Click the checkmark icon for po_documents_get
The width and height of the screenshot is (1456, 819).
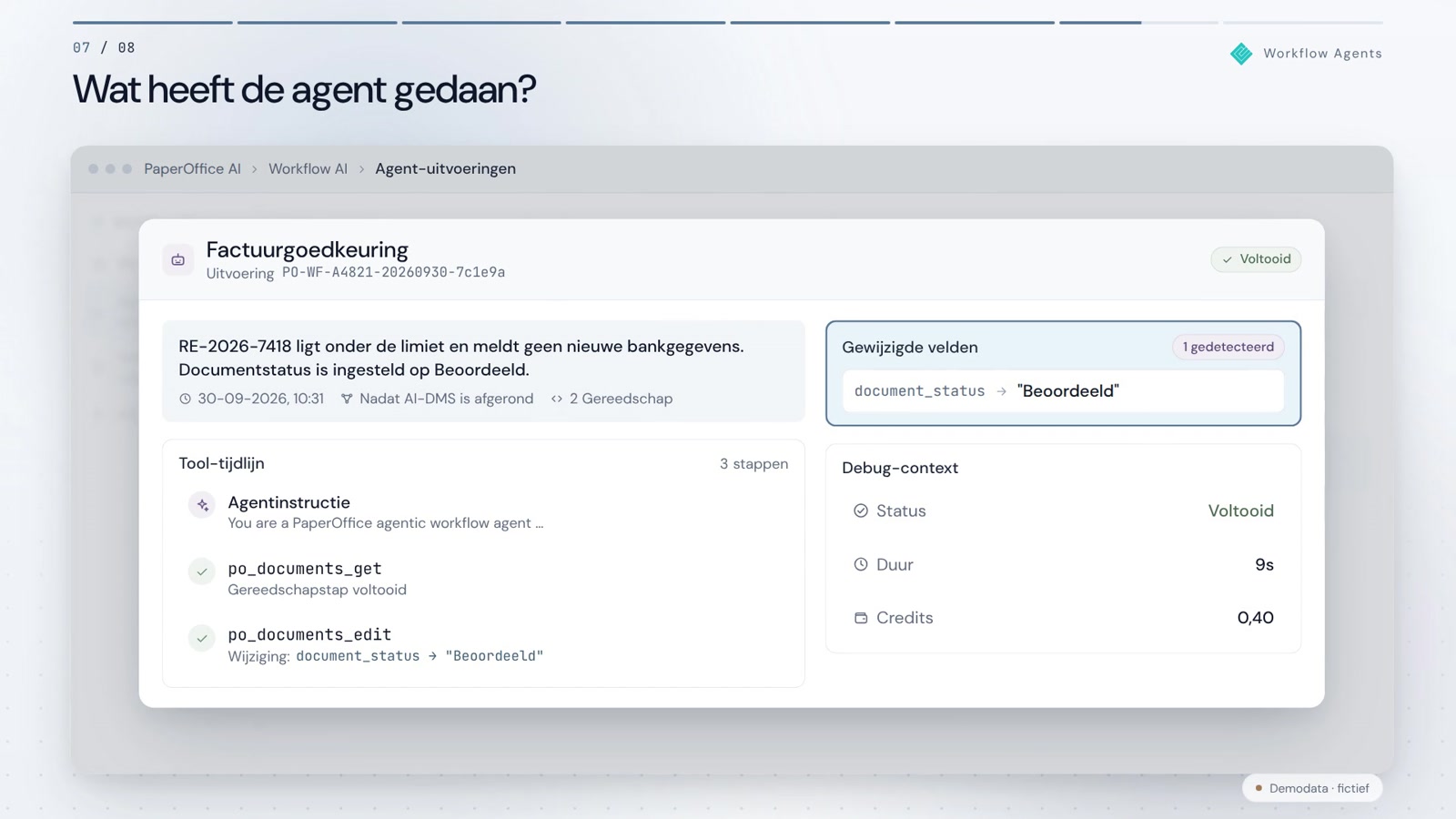(x=202, y=571)
